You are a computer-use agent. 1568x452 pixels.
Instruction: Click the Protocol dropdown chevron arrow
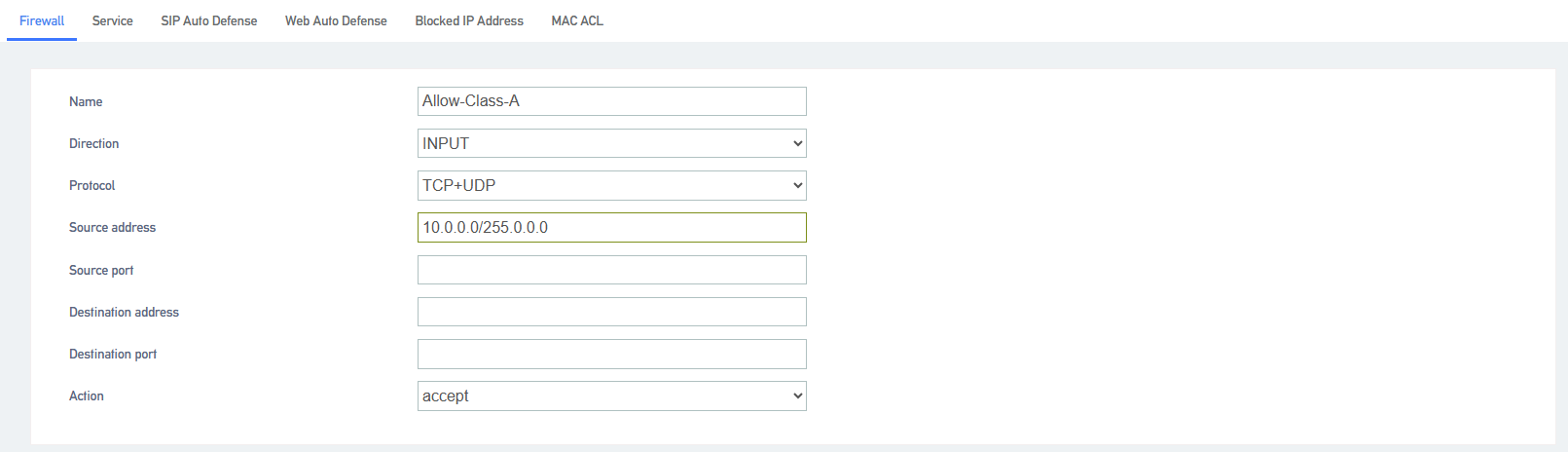click(x=798, y=185)
